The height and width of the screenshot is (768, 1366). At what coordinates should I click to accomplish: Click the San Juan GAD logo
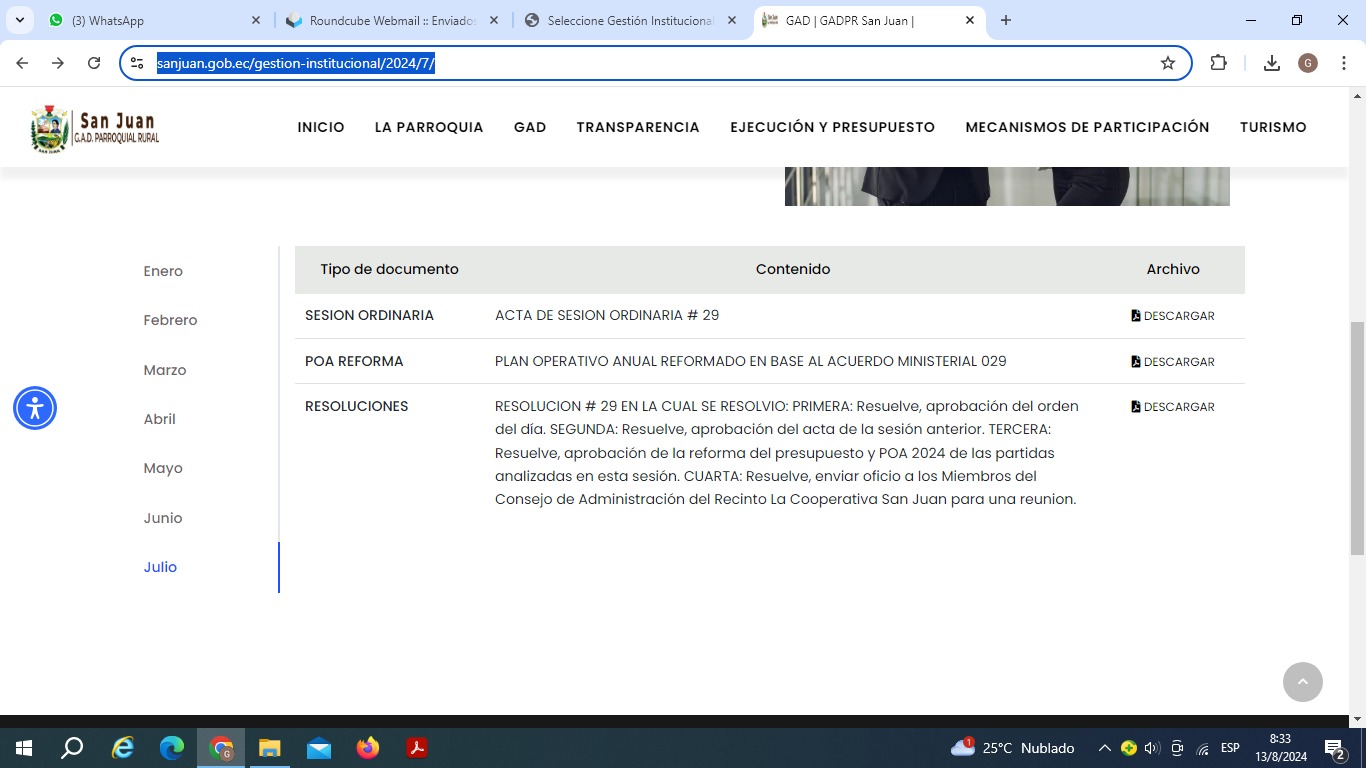(x=95, y=128)
